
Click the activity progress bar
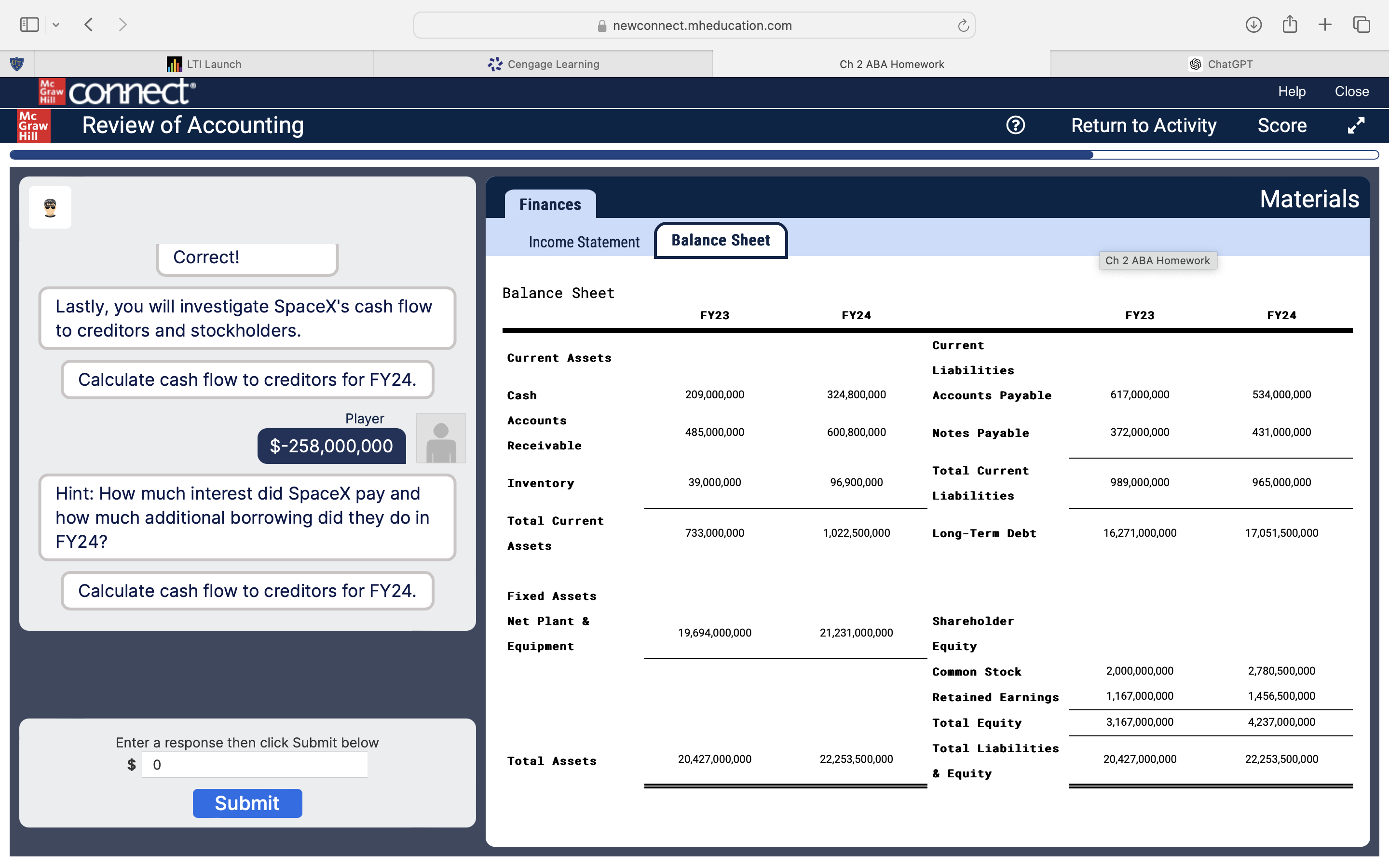pos(694,154)
